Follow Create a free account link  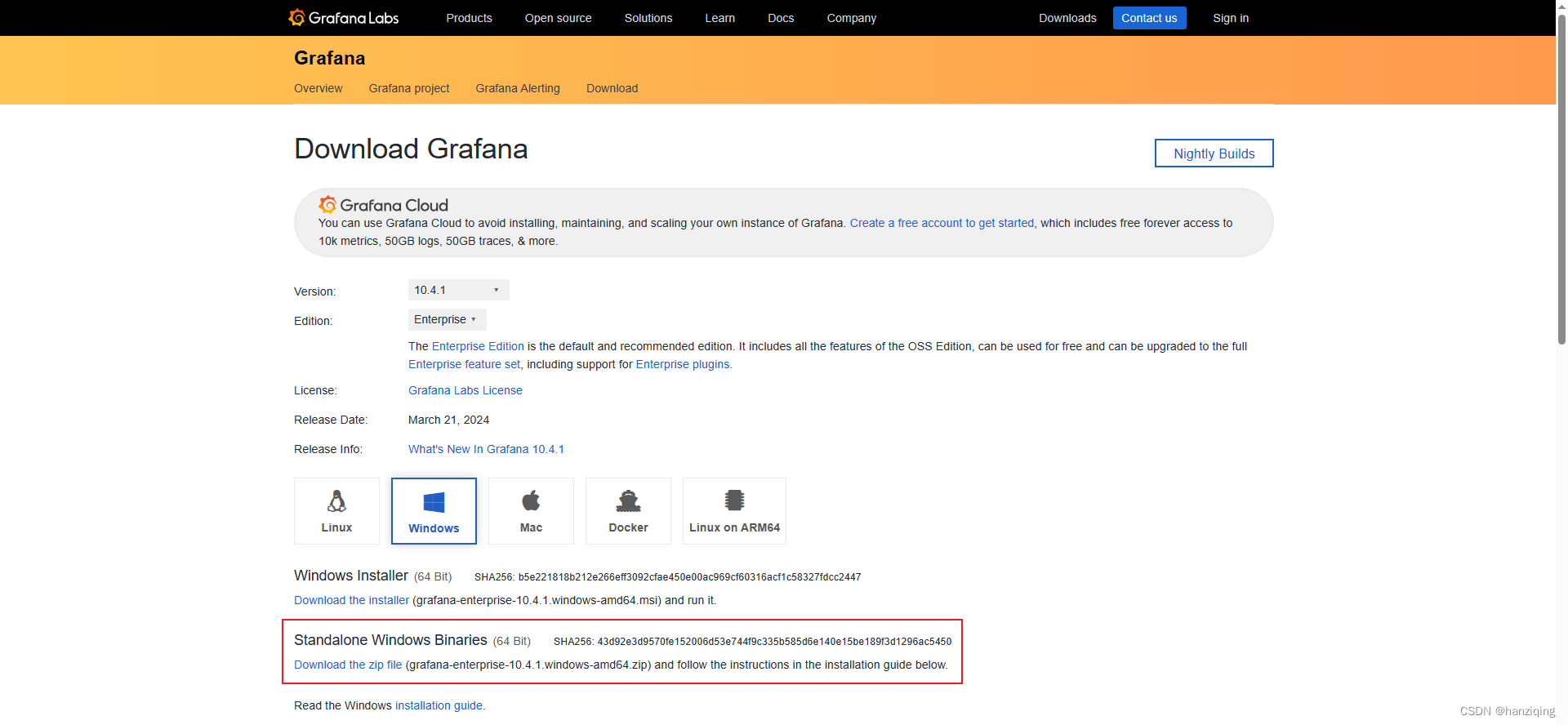942,223
